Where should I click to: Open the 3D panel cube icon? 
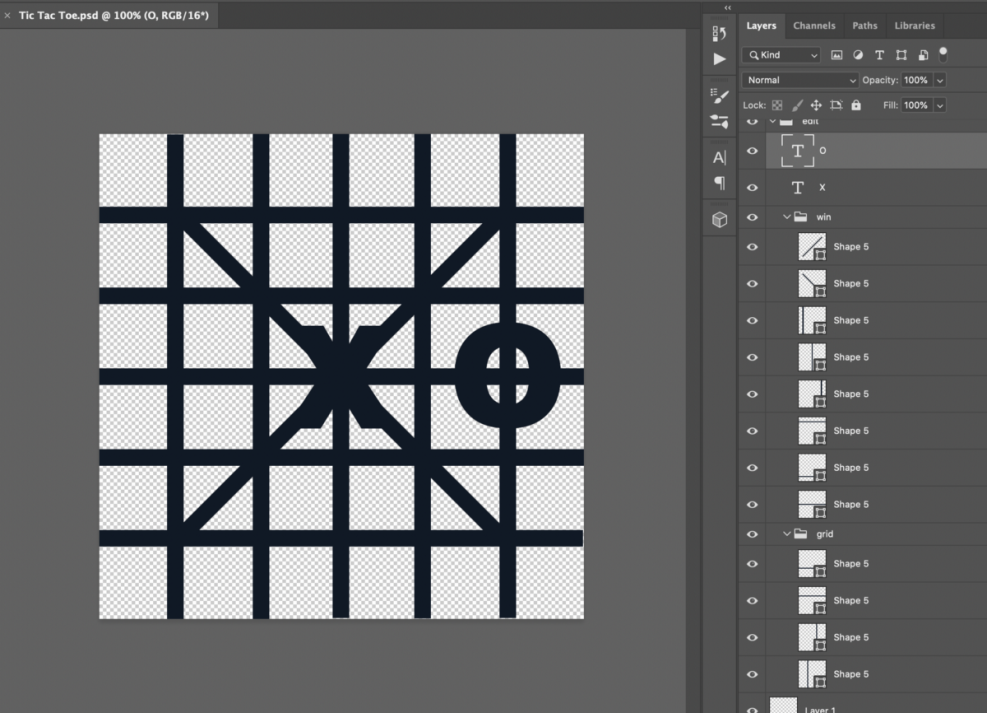click(719, 219)
